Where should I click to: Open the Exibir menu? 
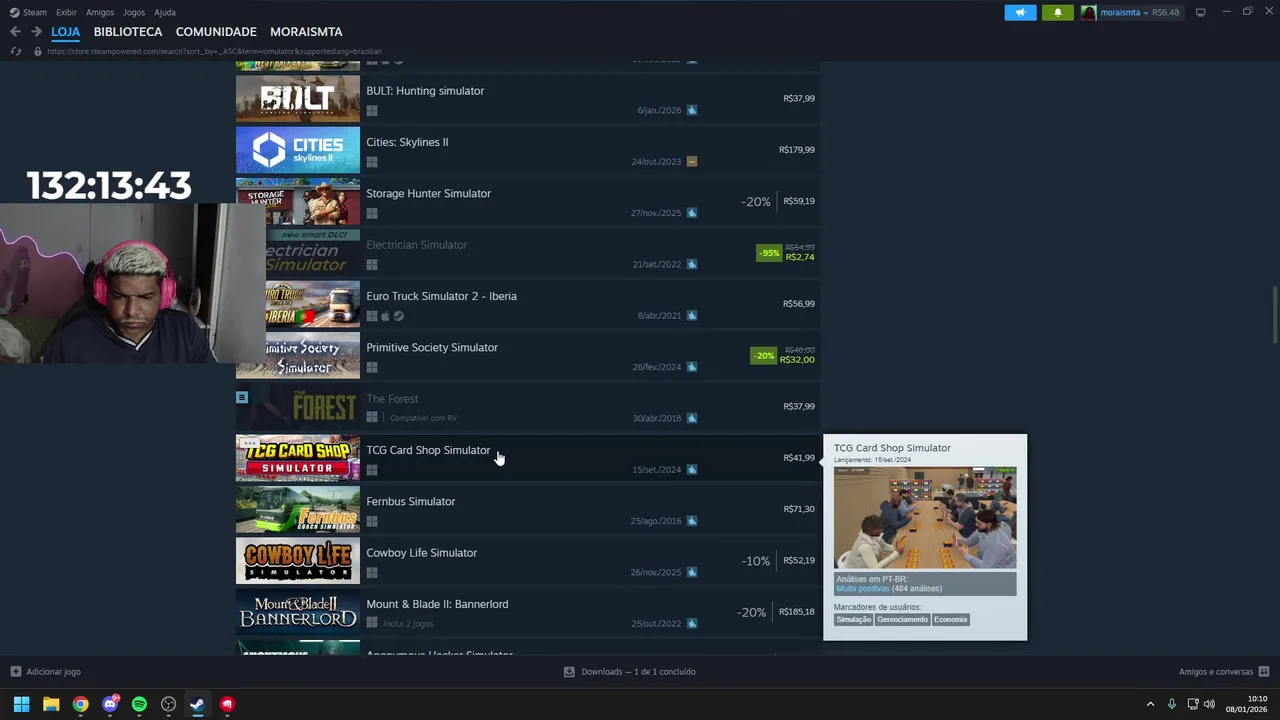pos(66,12)
